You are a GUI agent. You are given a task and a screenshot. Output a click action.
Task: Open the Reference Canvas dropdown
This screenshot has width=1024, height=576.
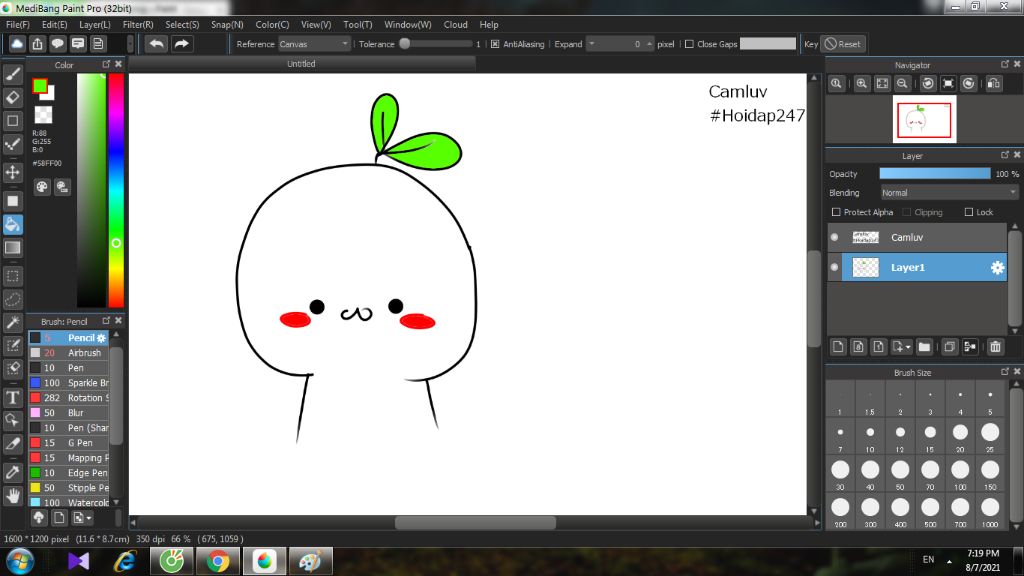(x=315, y=44)
